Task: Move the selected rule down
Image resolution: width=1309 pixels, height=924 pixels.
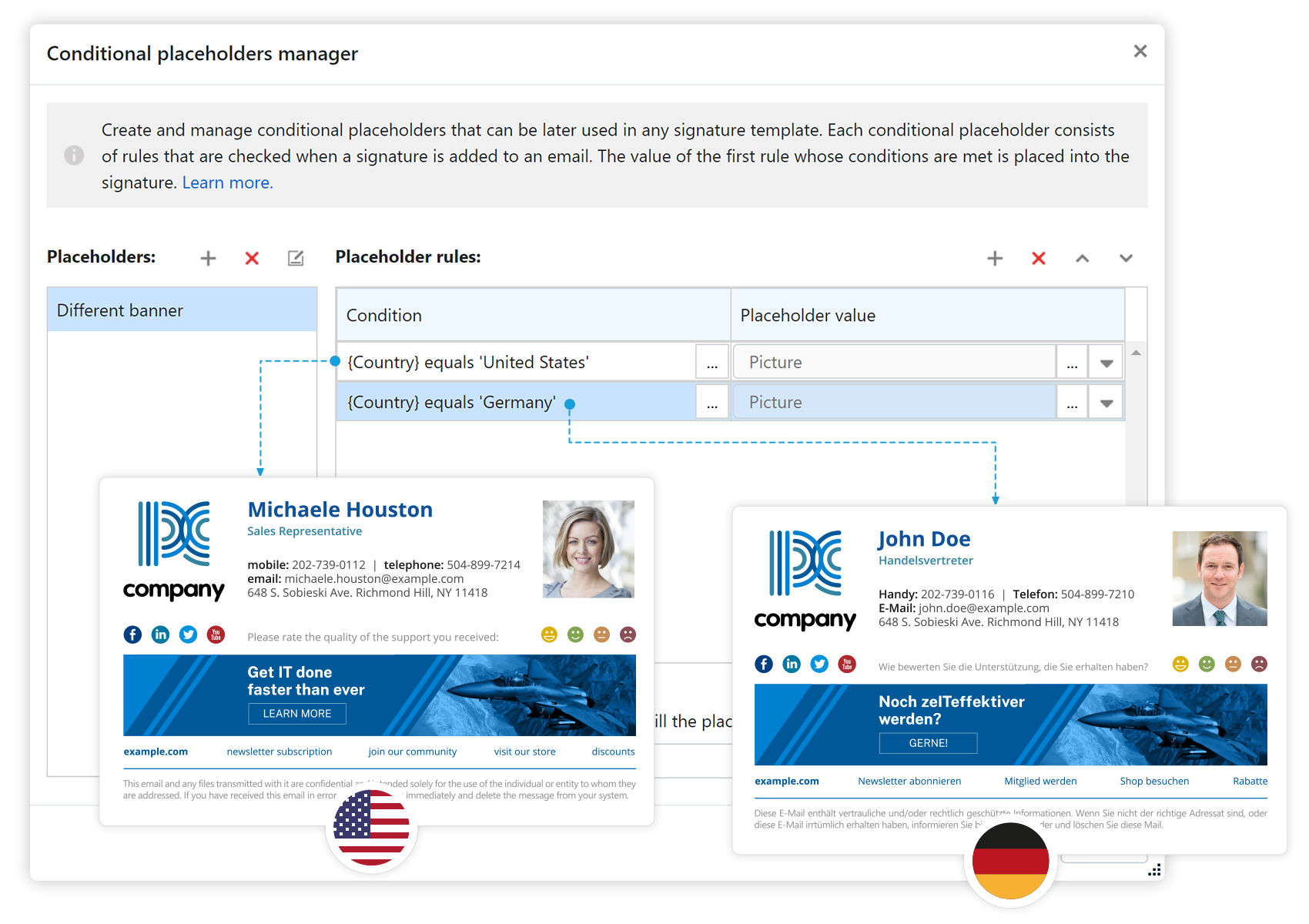Action: click(1127, 259)
